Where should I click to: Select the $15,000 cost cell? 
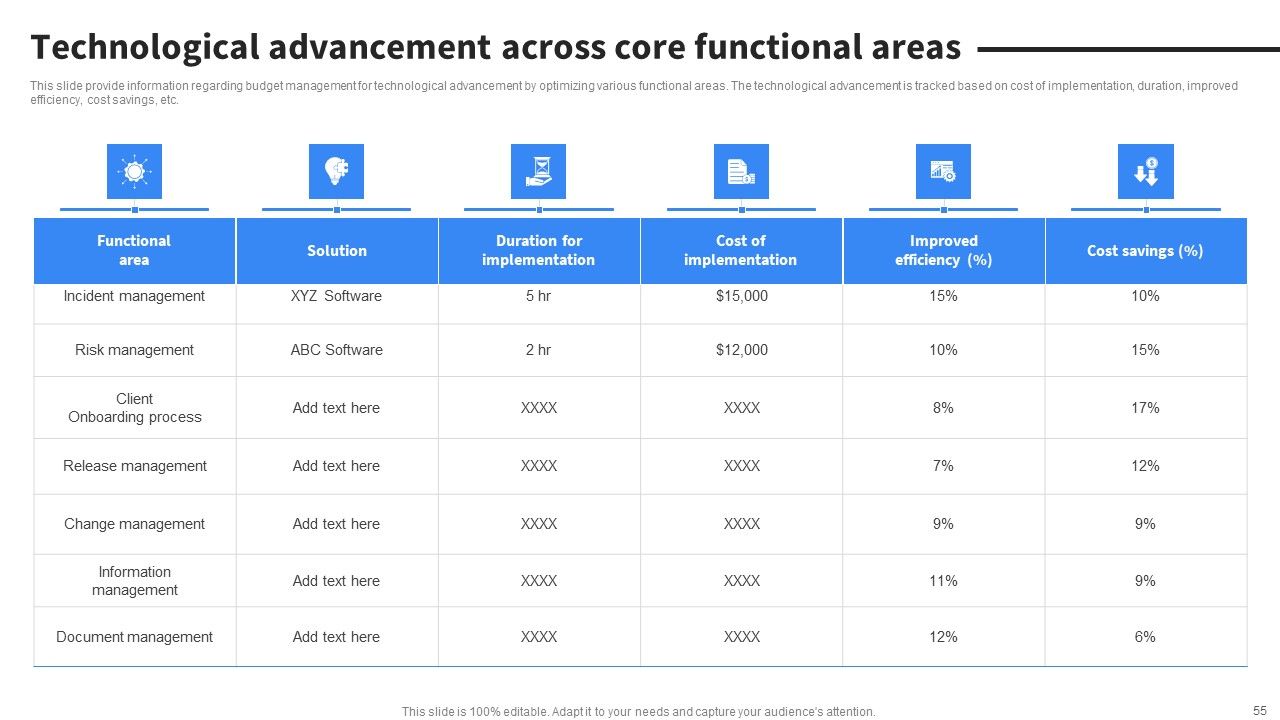(x=742, y=296)
